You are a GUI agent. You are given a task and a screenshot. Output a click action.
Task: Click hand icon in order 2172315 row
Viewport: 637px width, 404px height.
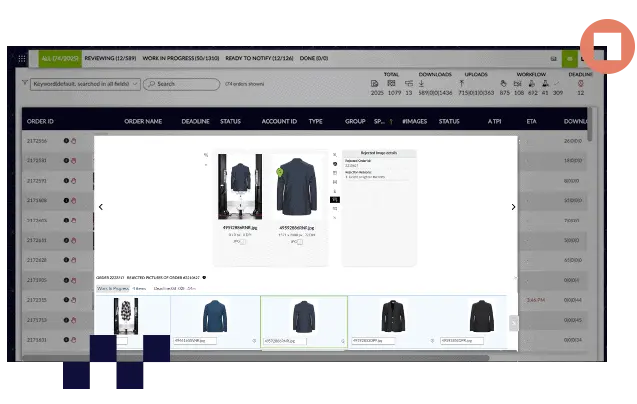click(74, 300)
